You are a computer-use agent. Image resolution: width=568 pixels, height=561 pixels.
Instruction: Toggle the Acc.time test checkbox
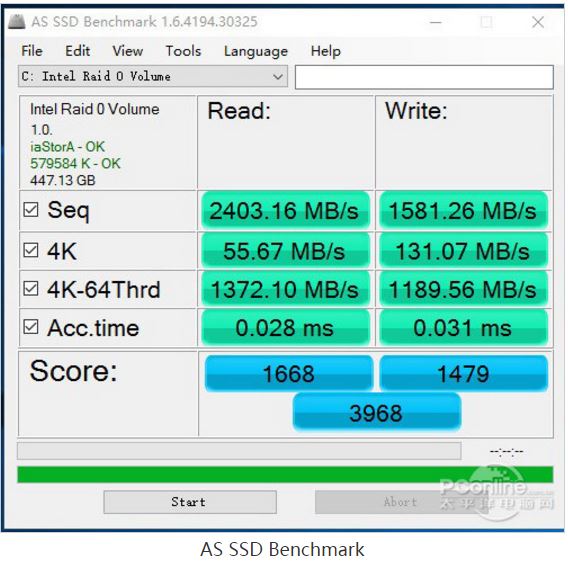(x=31, y=327)
